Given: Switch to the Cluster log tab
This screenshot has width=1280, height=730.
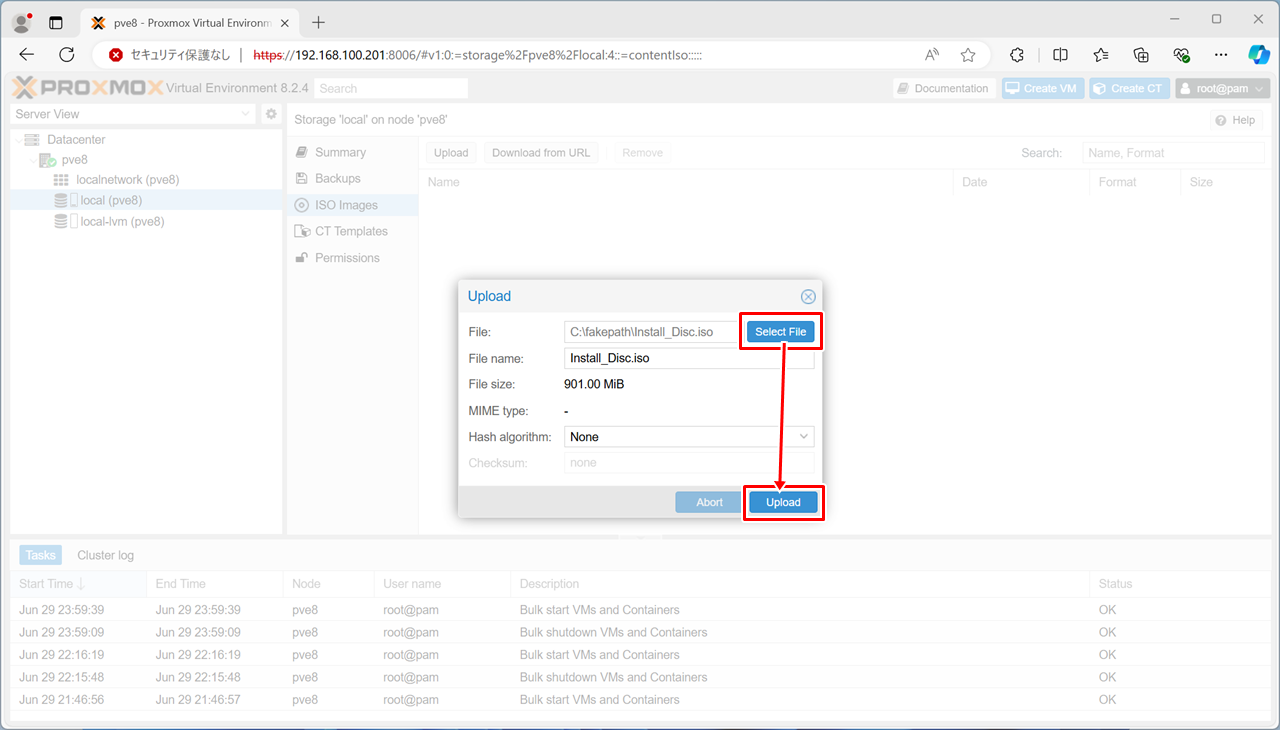Looking at the screenshot, I should tap(105, 555).
